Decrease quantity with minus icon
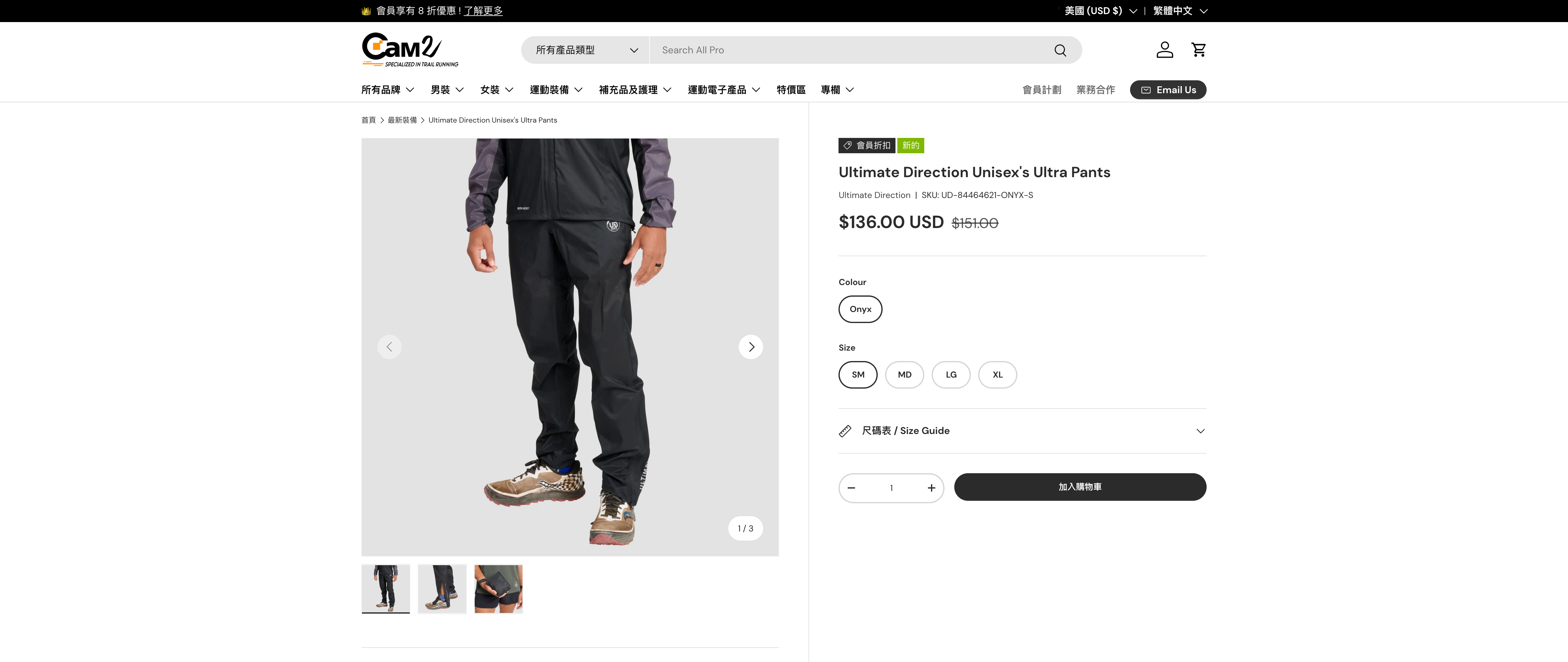The height and width of the screenshot is (662, 1568). tap(852, 488)
